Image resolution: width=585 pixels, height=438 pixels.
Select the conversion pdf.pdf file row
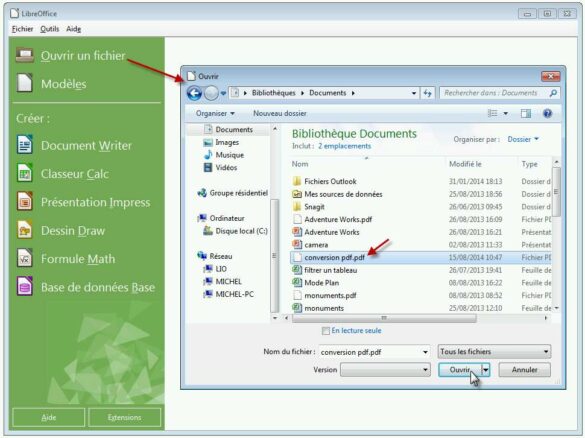pyautogui.click(x=421, y=257)
